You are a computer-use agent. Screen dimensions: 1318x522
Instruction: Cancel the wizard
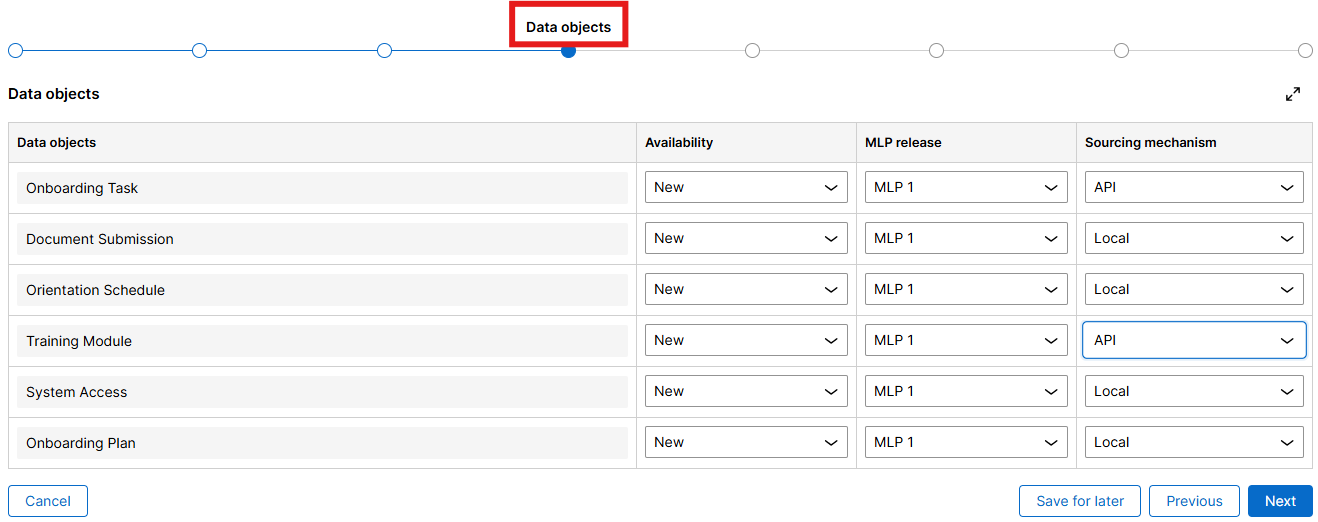[48, 501]
